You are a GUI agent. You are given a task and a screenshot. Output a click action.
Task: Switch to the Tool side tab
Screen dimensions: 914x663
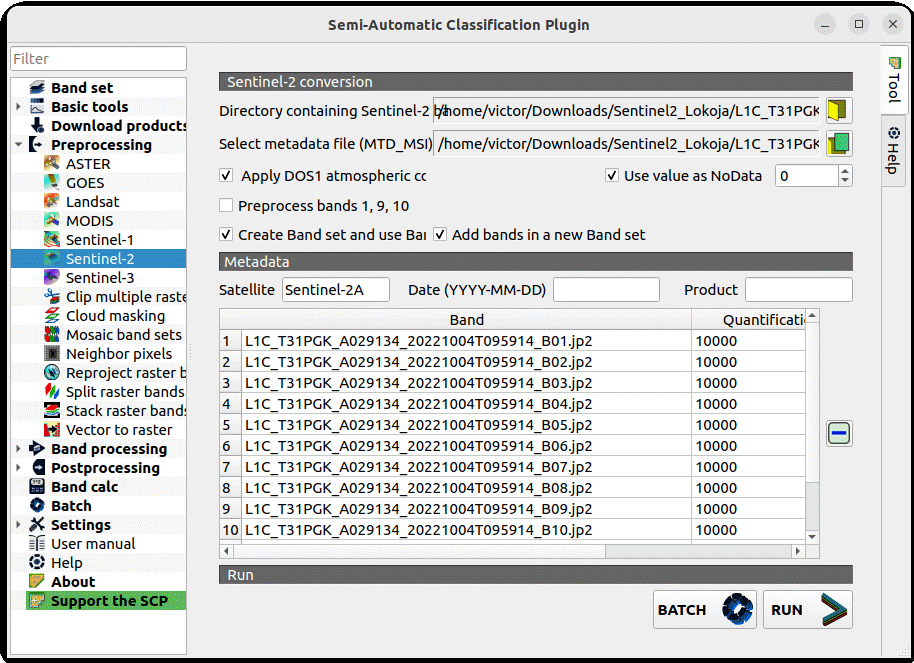(894, 80)
